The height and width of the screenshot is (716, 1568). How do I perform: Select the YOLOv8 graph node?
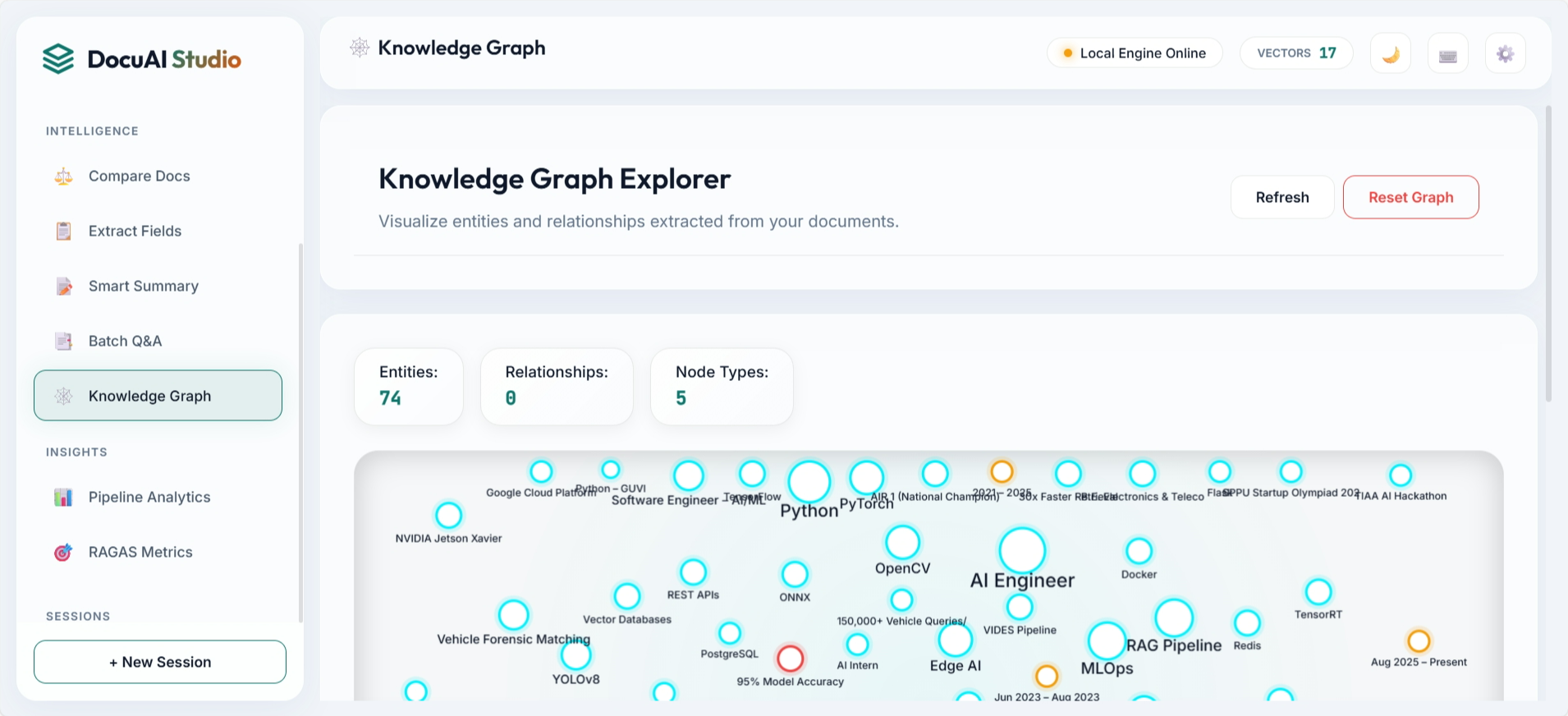(576, 655)
